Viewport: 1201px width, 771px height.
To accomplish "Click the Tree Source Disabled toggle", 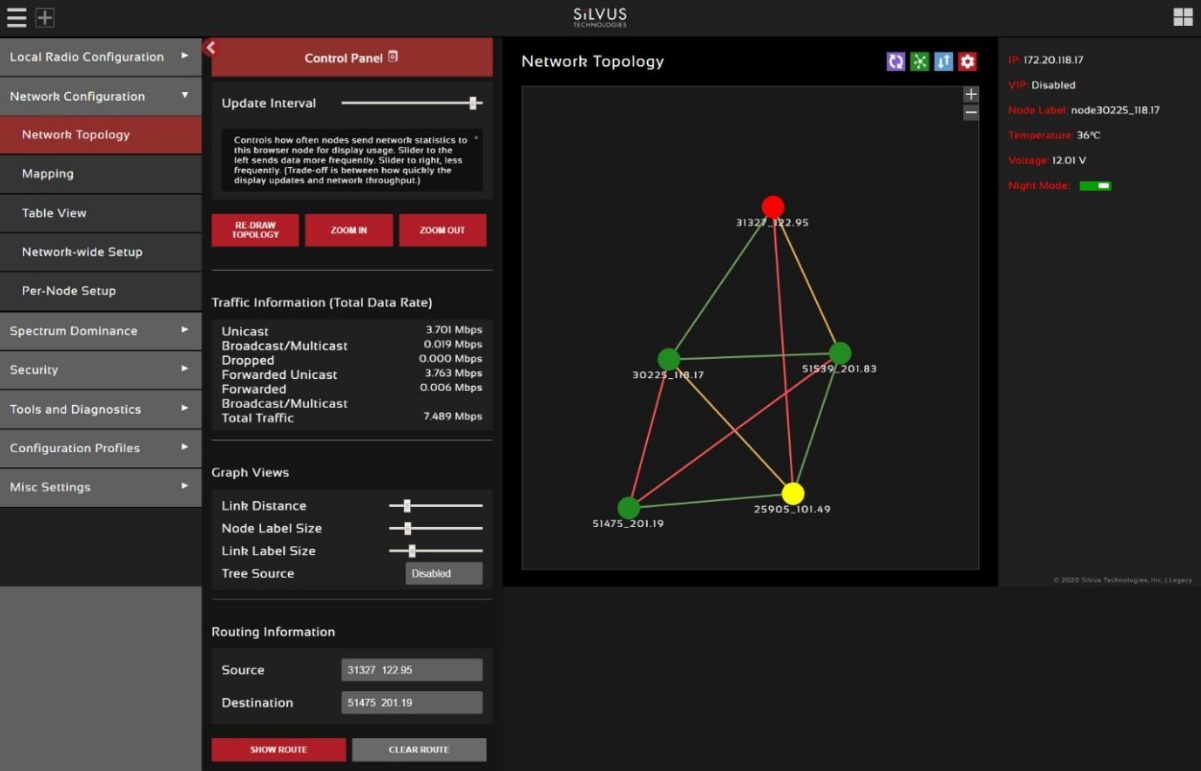I will click(443, 573).
